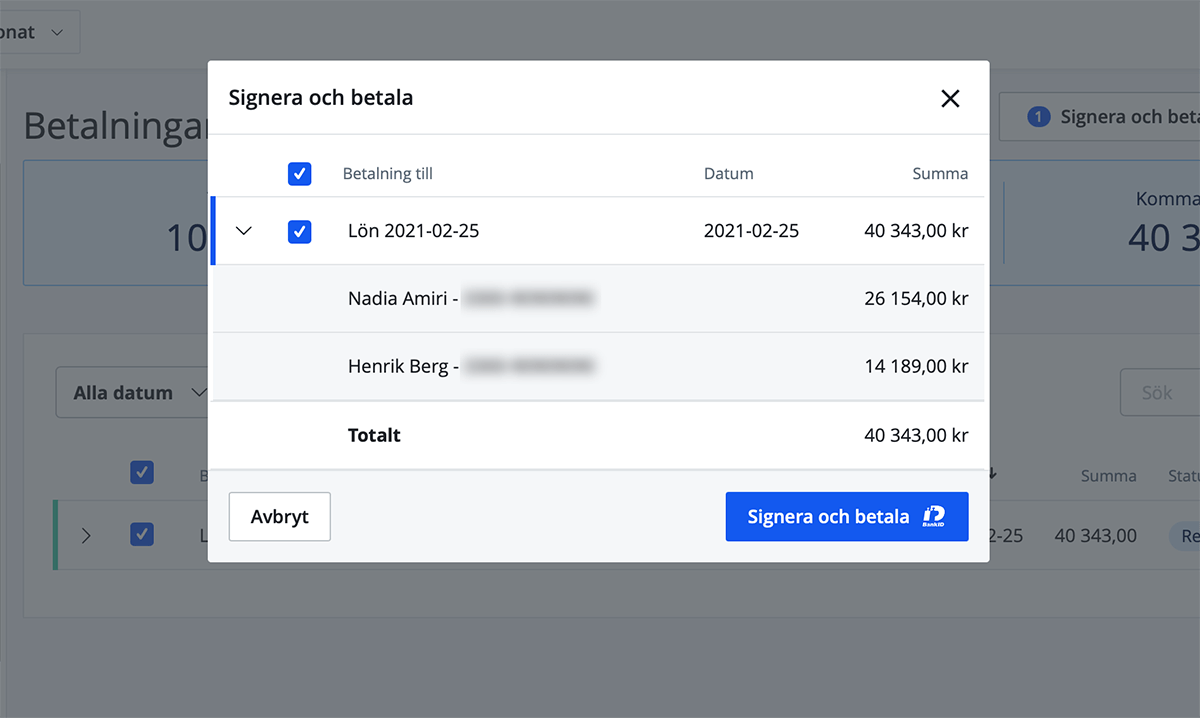The width and height of the screenshot is (1200, 718).
Task: Uncheck the Lön 2021-02-25 checkbox in the dialog
Action: click(x=299, y=231)
